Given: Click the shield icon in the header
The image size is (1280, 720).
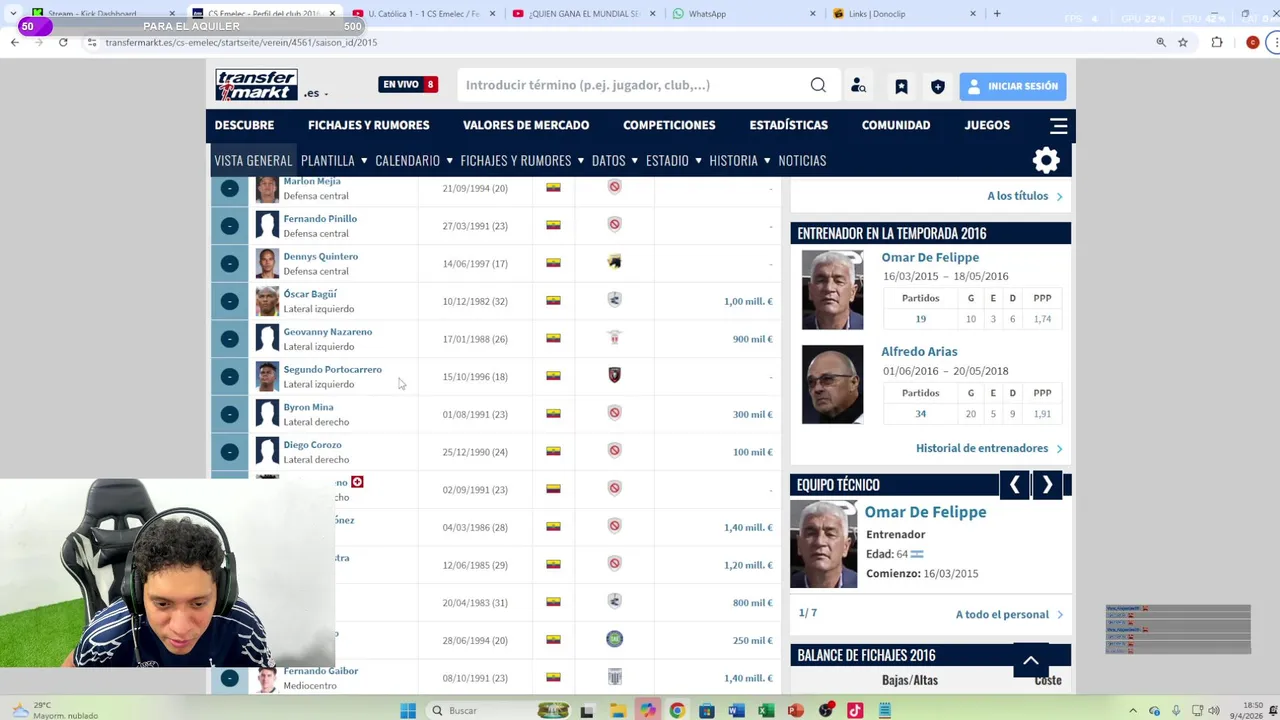Looking at the screenshot, I should (937, 87).
